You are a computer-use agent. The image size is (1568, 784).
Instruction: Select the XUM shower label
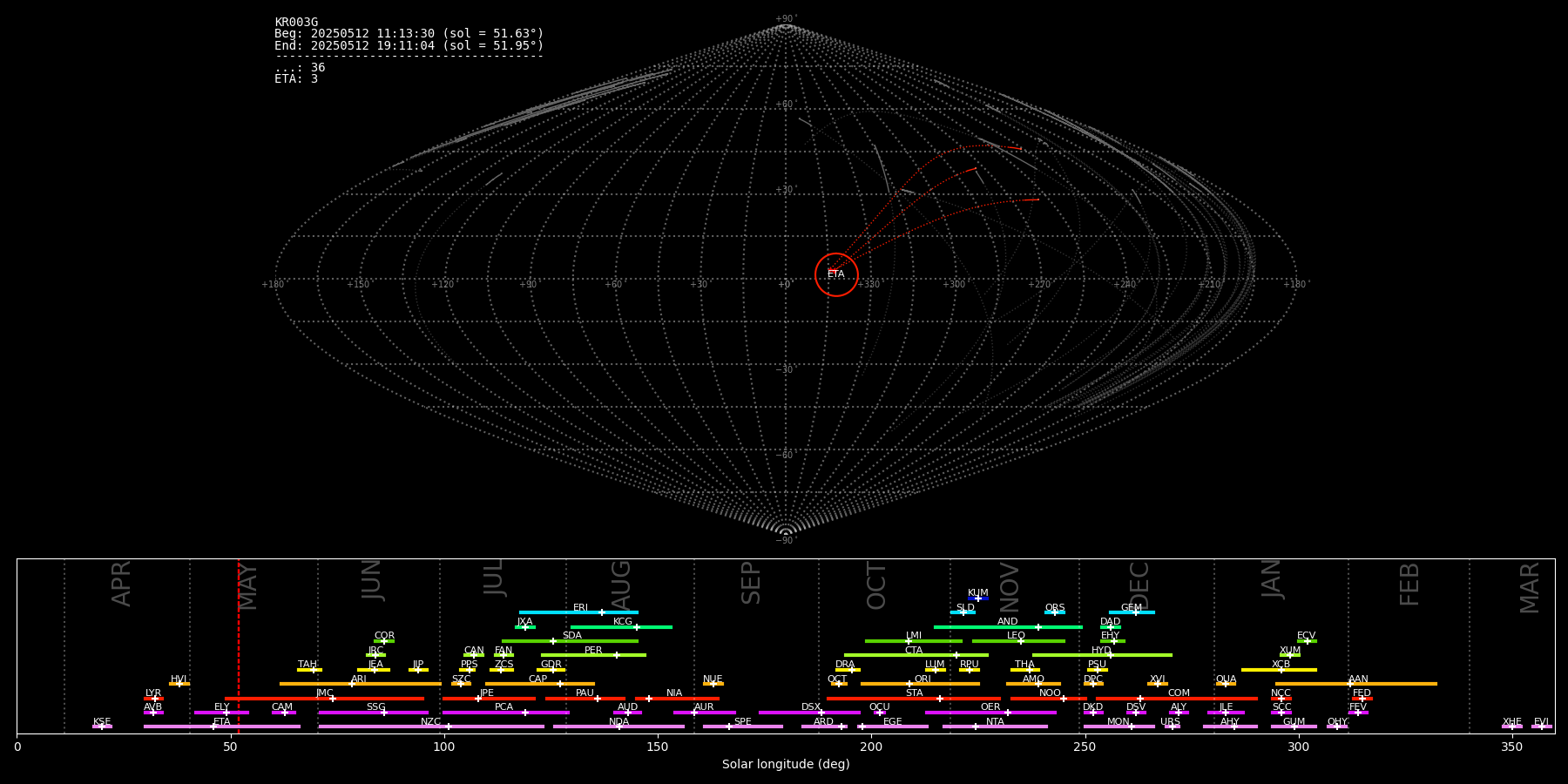(x=1290, y=651)
